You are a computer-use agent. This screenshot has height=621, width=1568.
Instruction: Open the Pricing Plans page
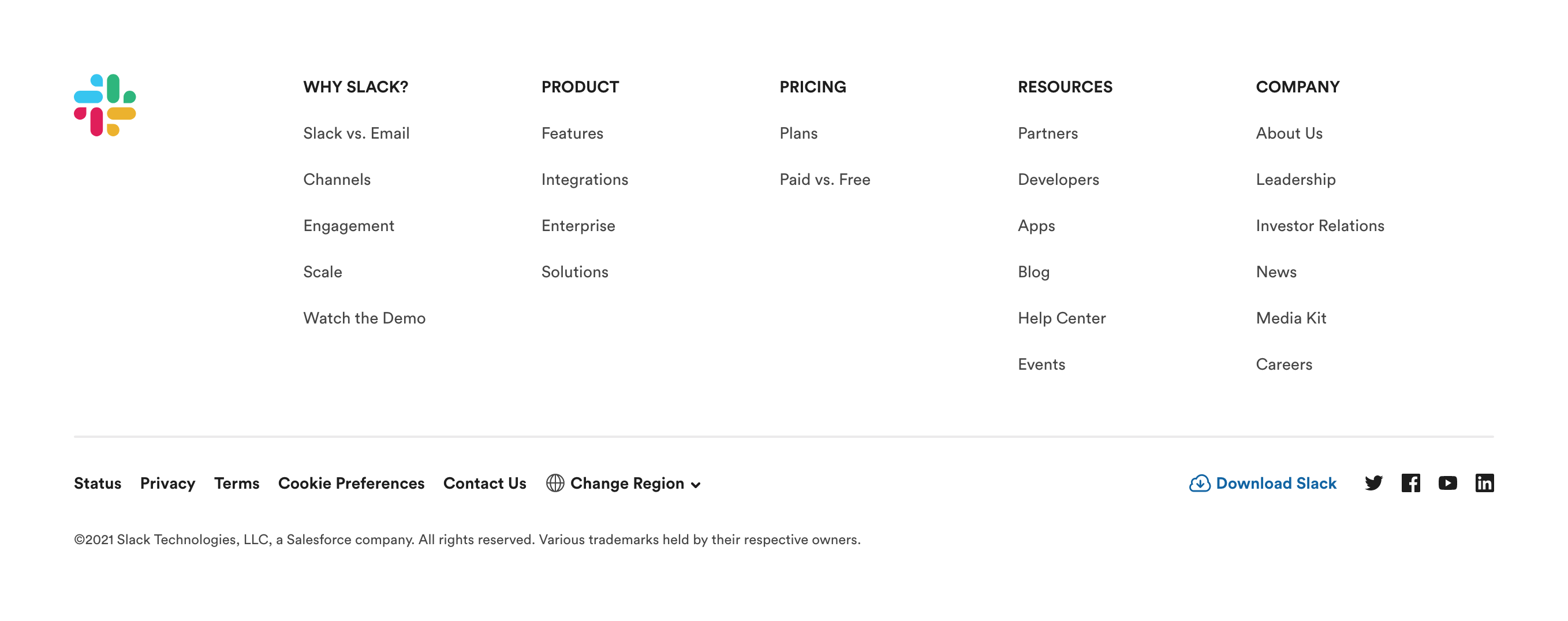(x=798, y=133)
